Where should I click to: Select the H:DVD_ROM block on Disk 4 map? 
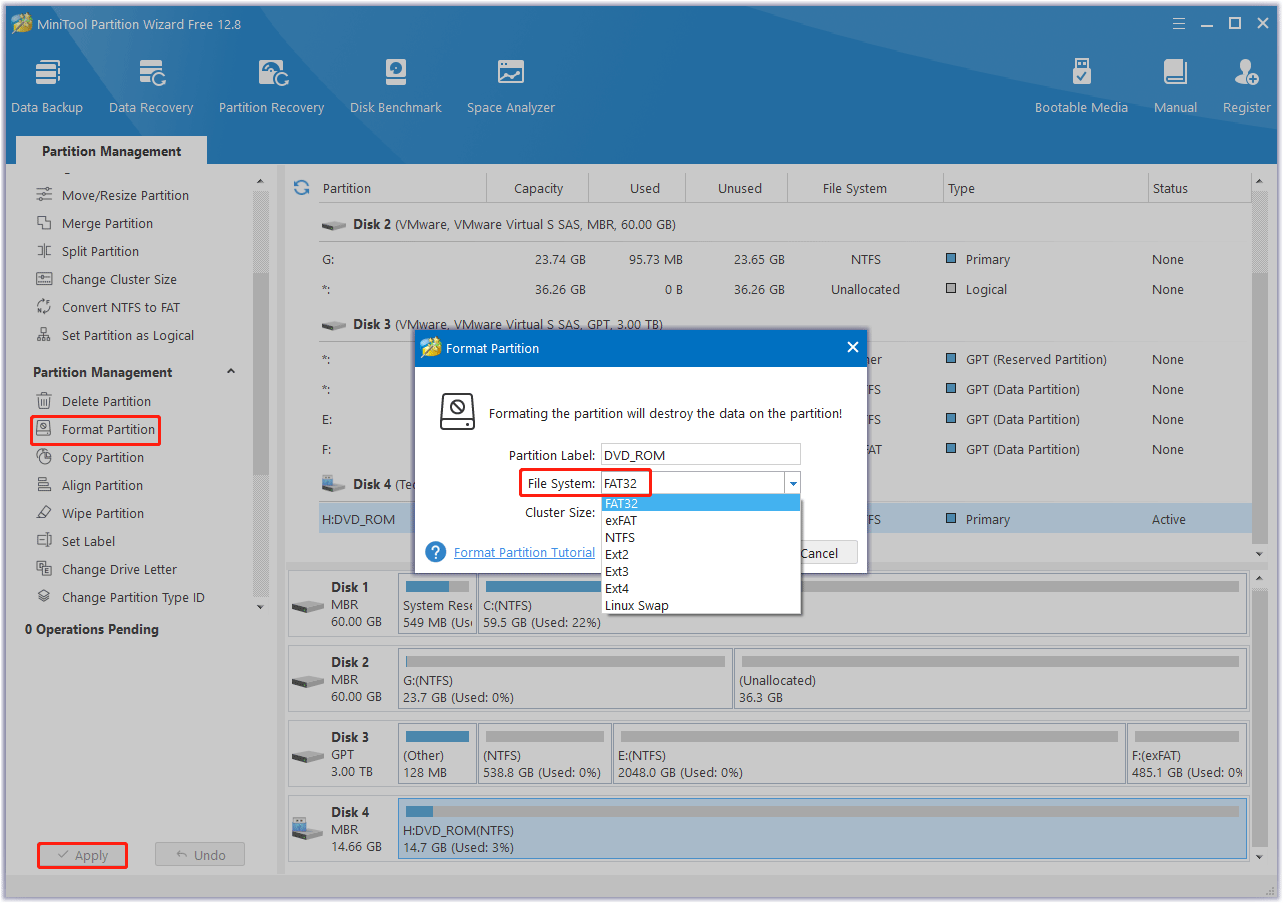click(822, 829)
